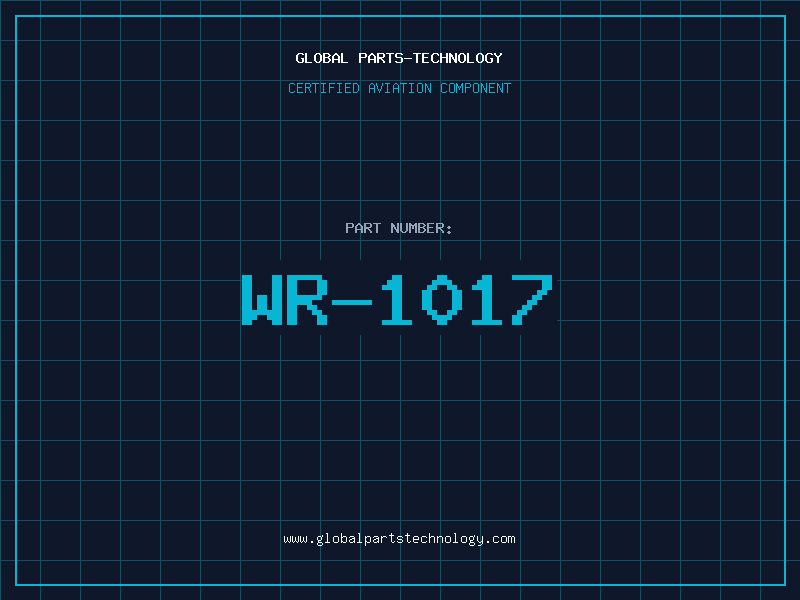Click the PART NUMBER: label

pyautogui.click(x=399, y=228)
